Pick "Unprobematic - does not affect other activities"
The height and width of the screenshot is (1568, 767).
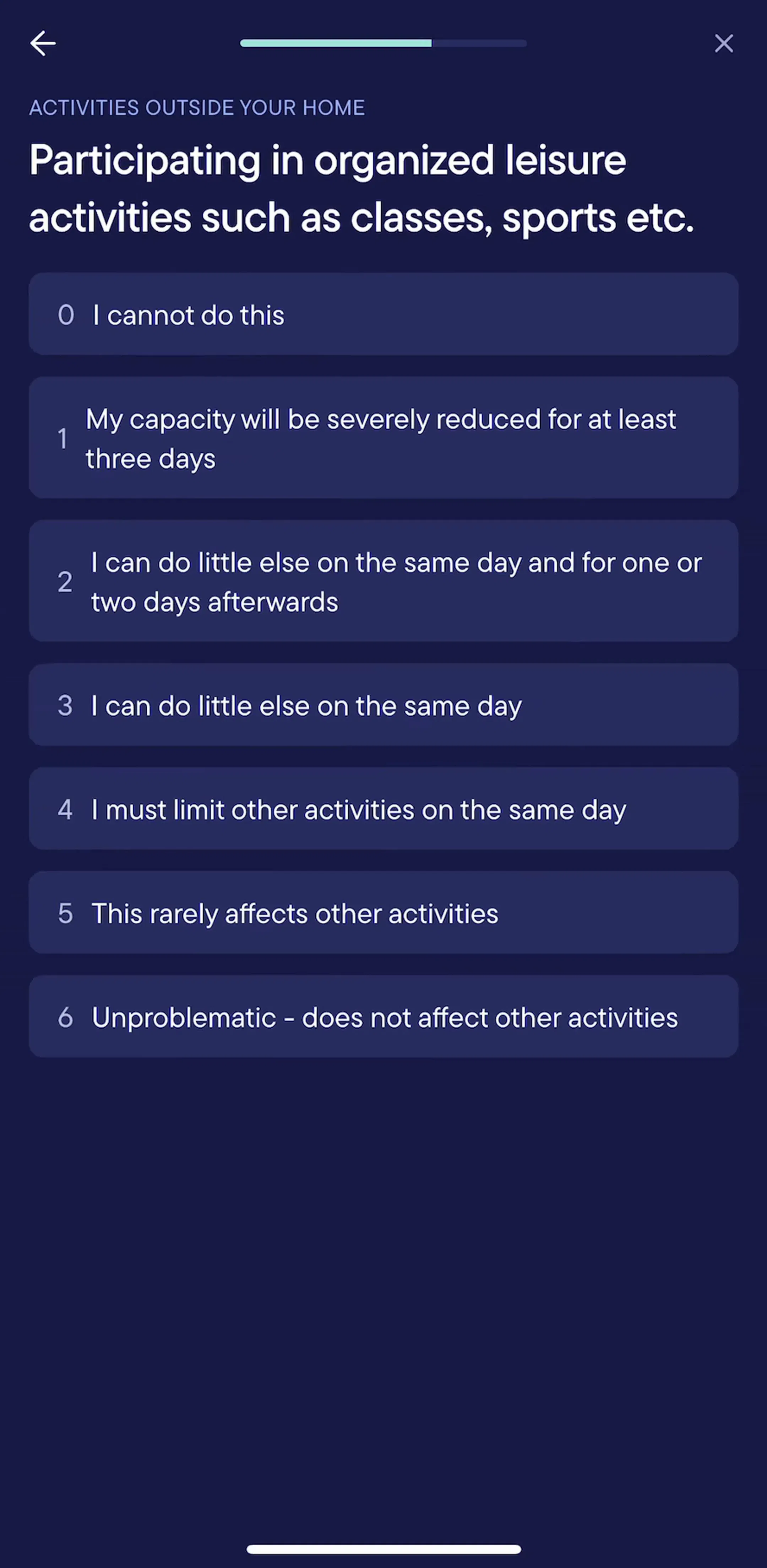(383, 1017)
